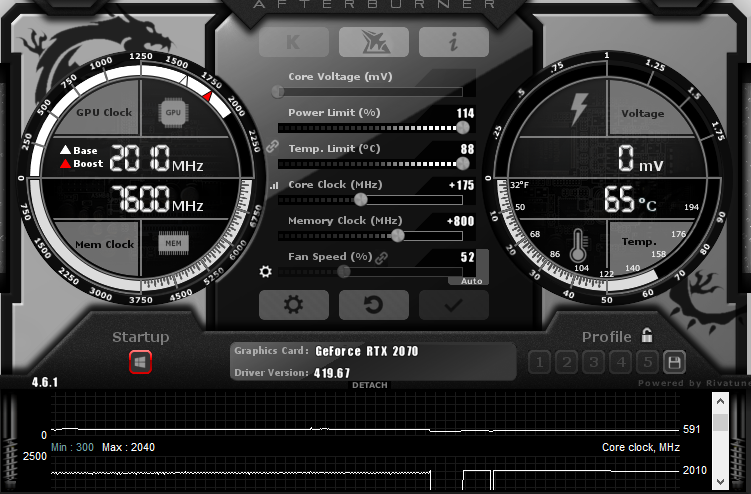Click the Fan Speed slider handle

coord(343,272)
